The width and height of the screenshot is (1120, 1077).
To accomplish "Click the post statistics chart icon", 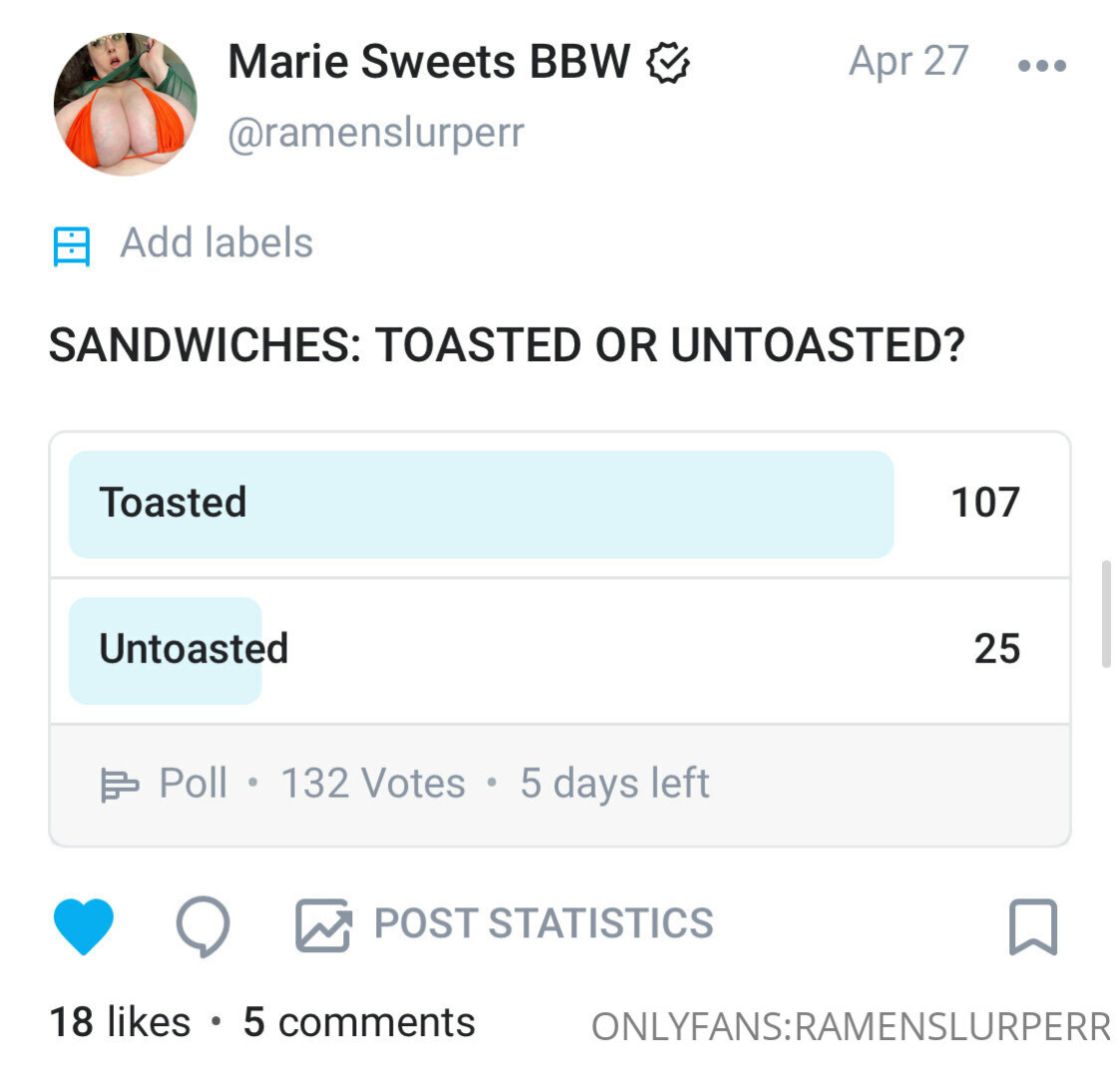I will 323,925.
